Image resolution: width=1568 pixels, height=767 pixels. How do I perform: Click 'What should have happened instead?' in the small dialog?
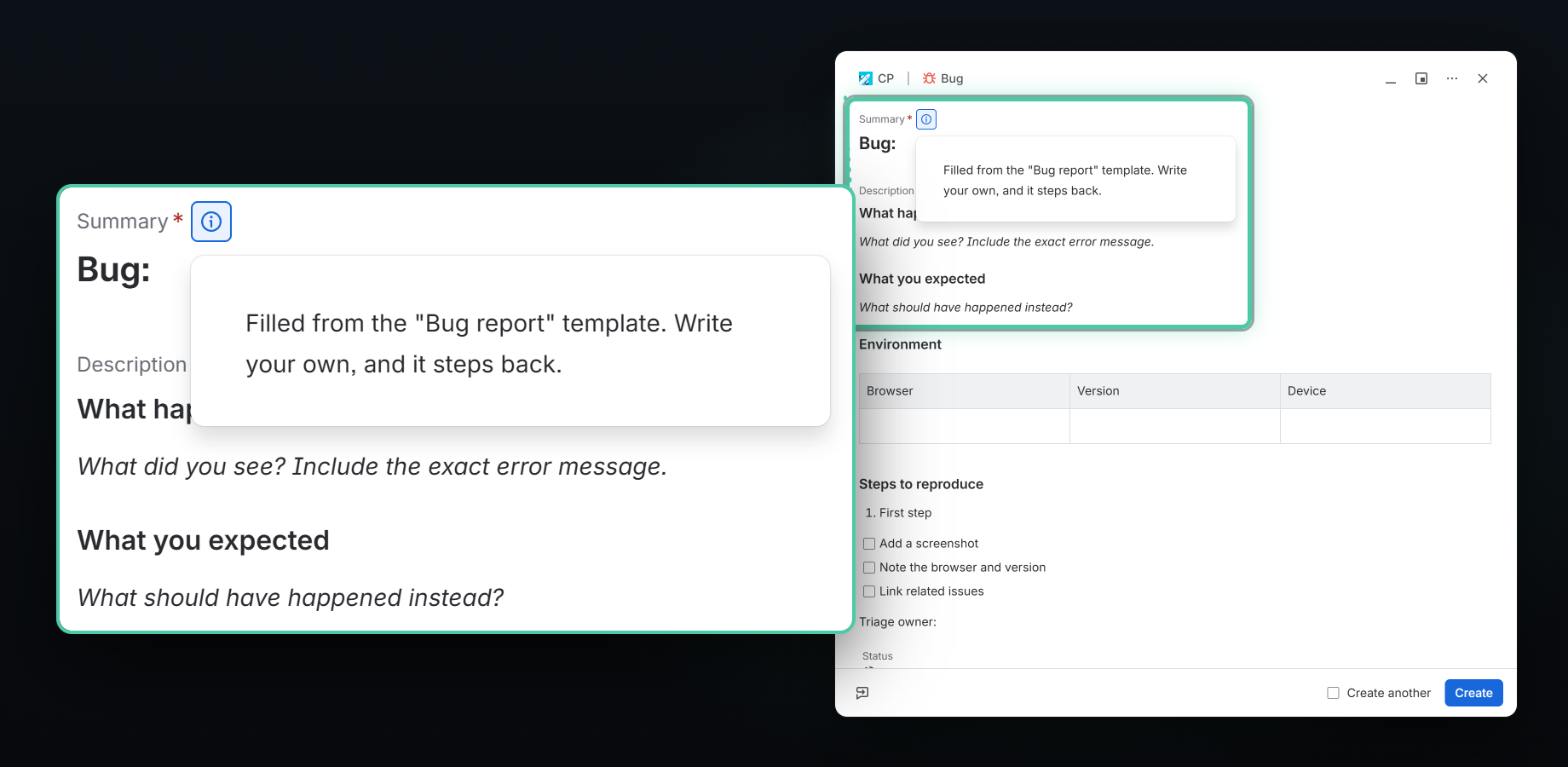click(x=966, y=308)
